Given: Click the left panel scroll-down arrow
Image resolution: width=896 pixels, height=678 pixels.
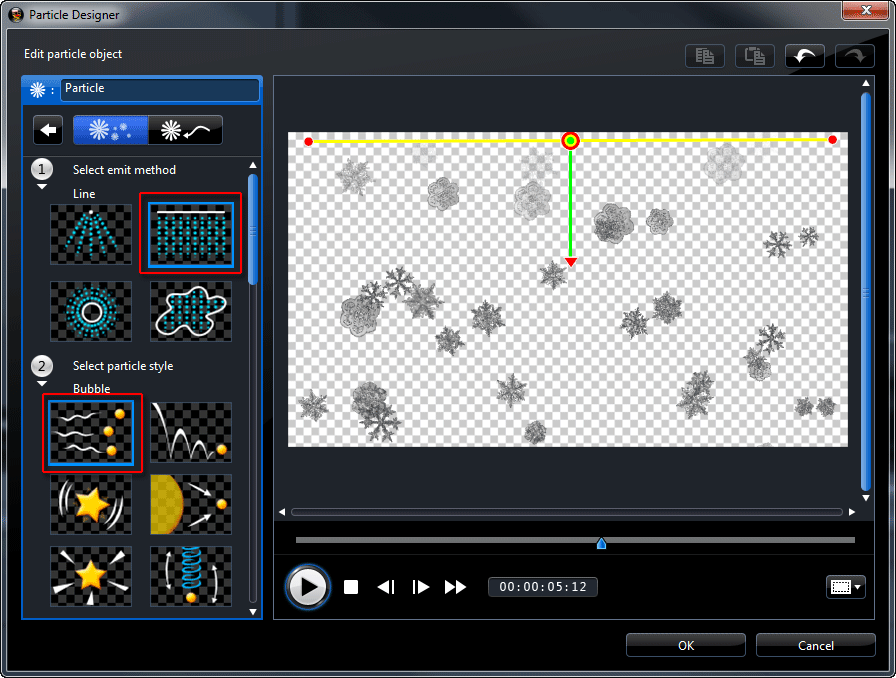Looking at the screenshot, I should point(253,612).
